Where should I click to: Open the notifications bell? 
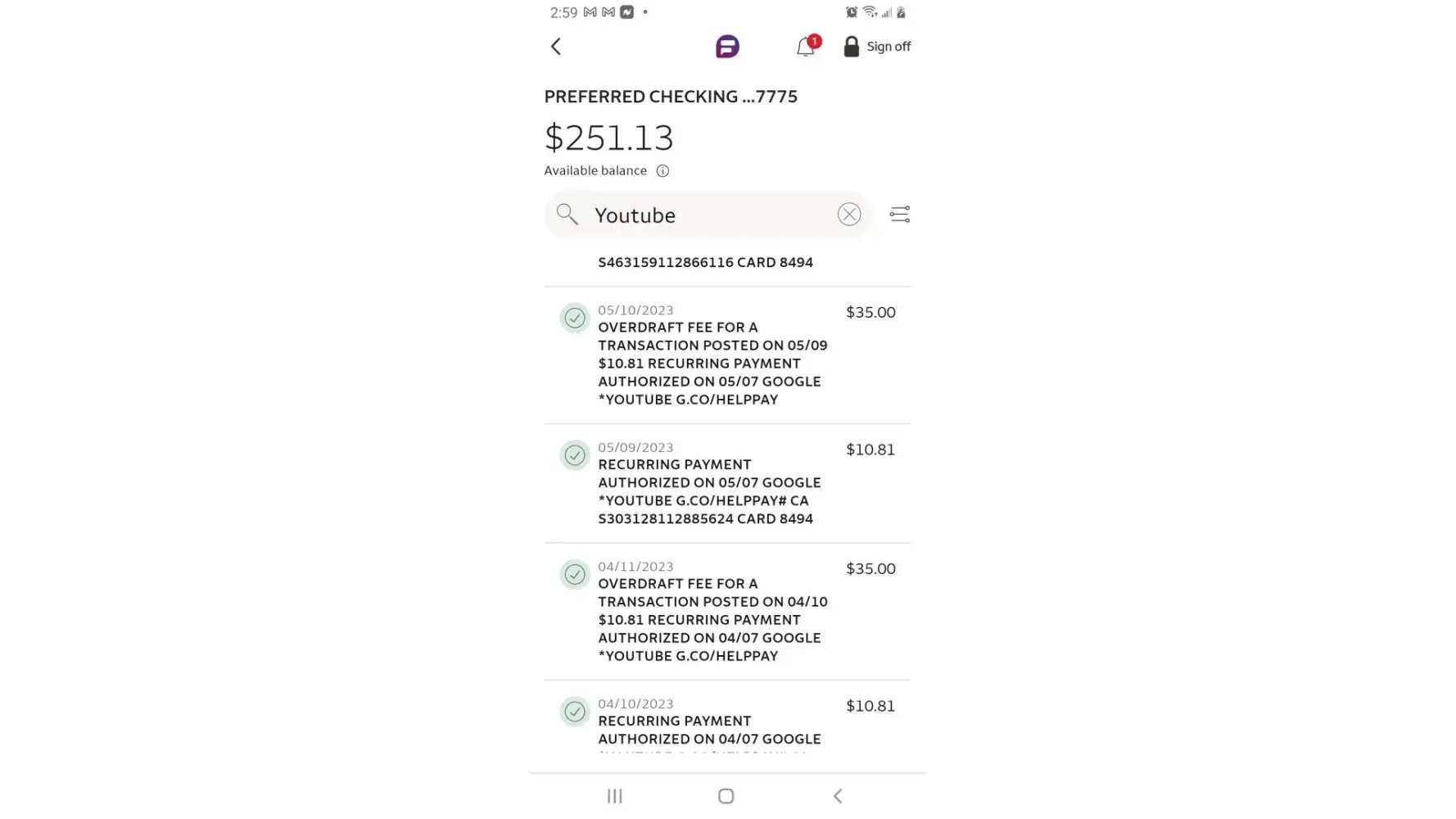(806, 47)
